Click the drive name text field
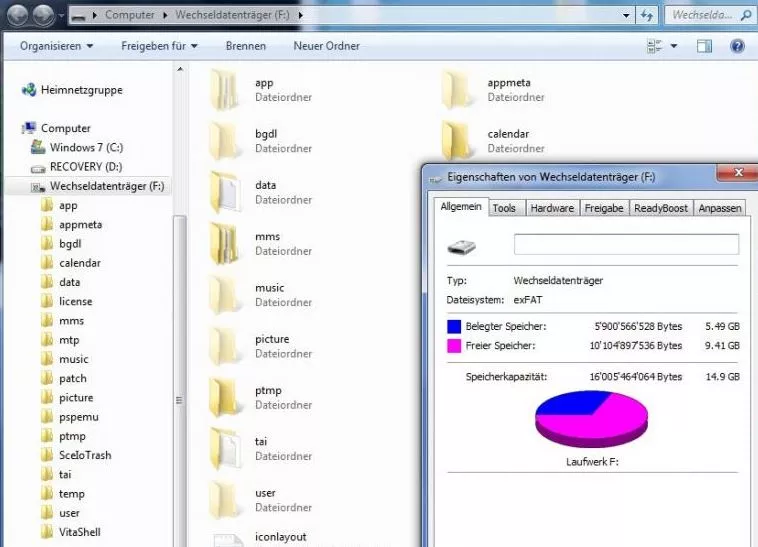This screenshot has width=758, height=547. coord(626,245)
